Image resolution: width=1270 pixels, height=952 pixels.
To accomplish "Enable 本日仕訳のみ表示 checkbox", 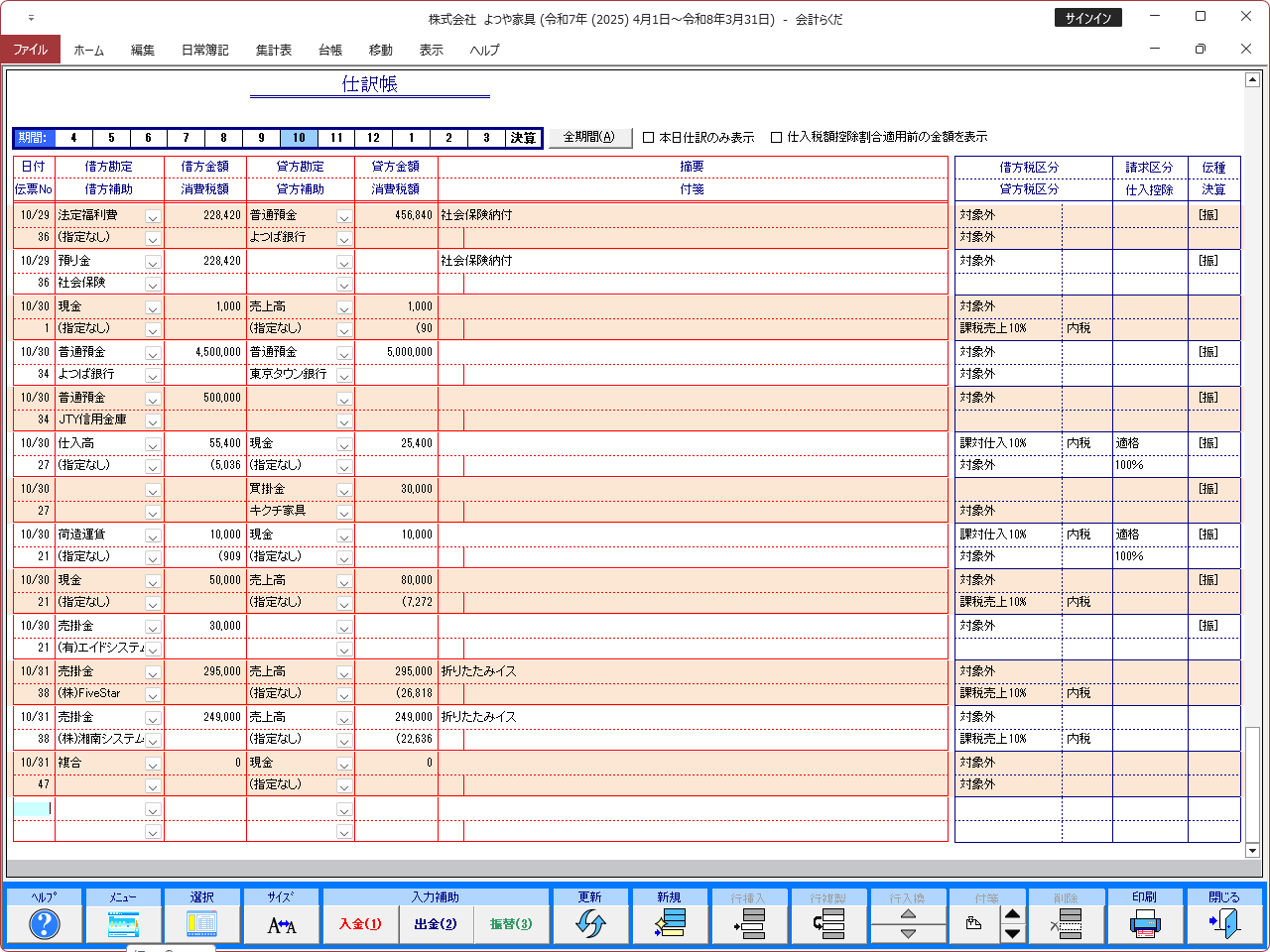I will point(649,138).
